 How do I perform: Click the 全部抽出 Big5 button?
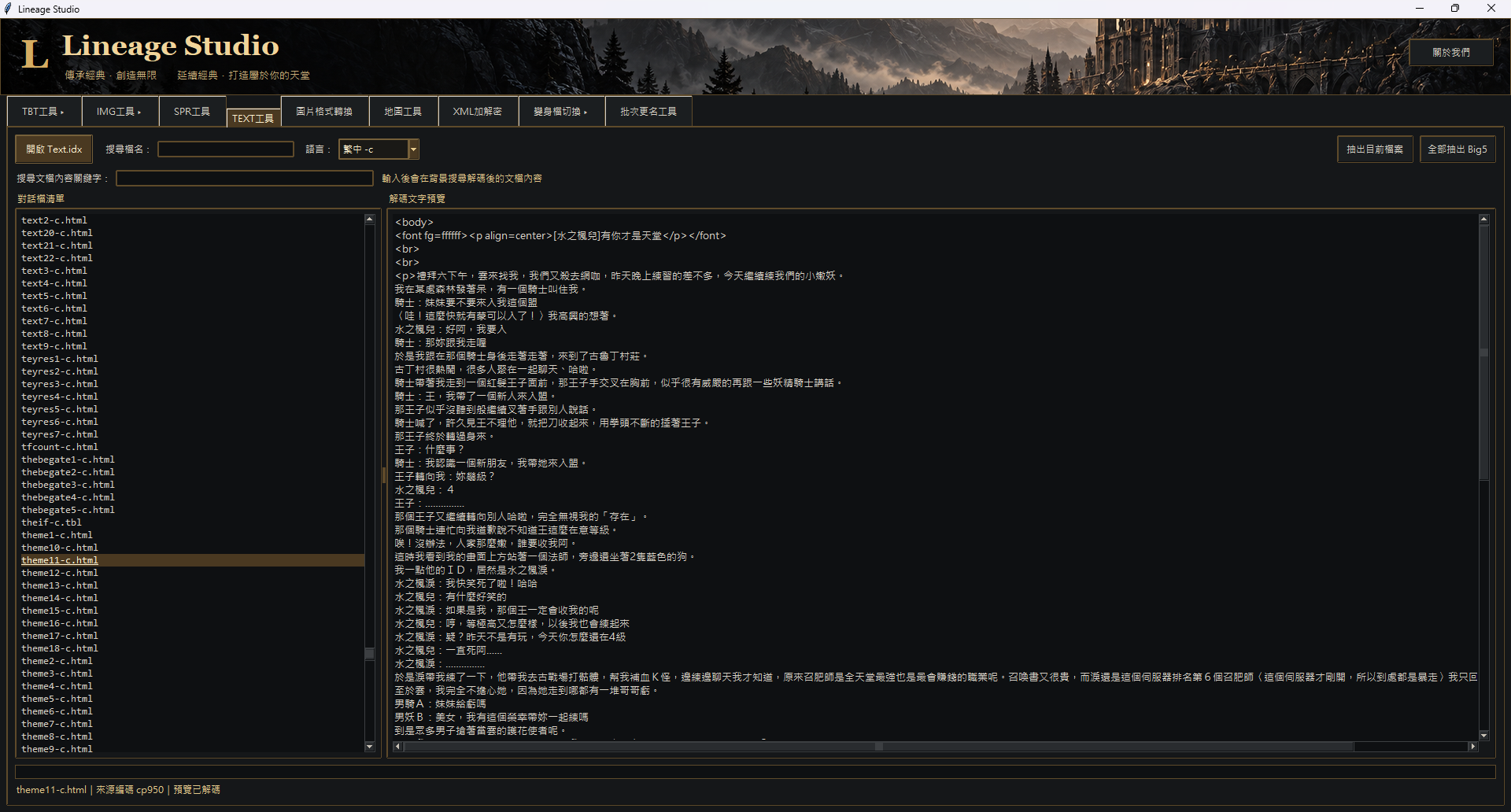(x=1457, y=149)
